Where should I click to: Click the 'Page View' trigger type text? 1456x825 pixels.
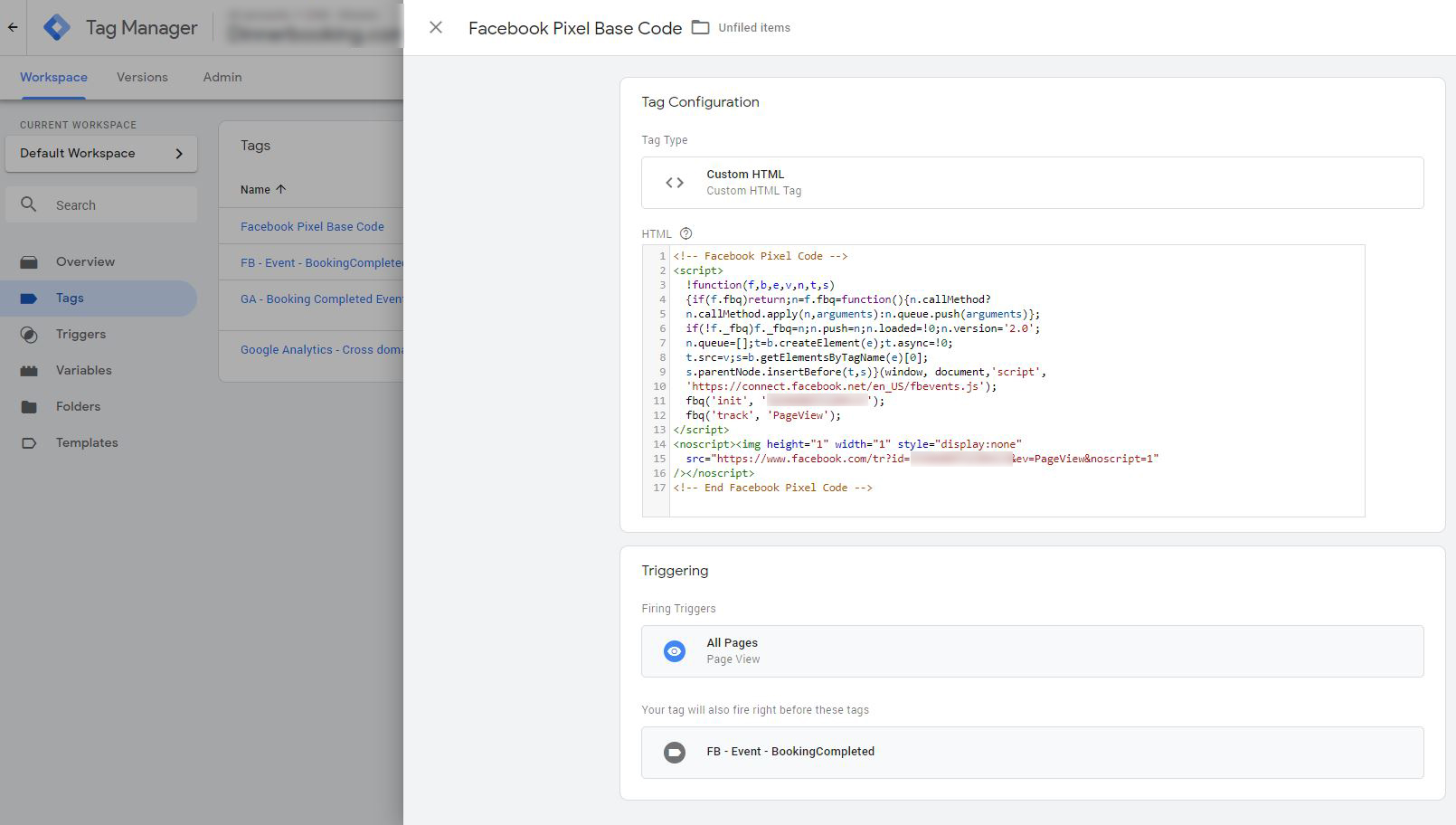(733, 659)
